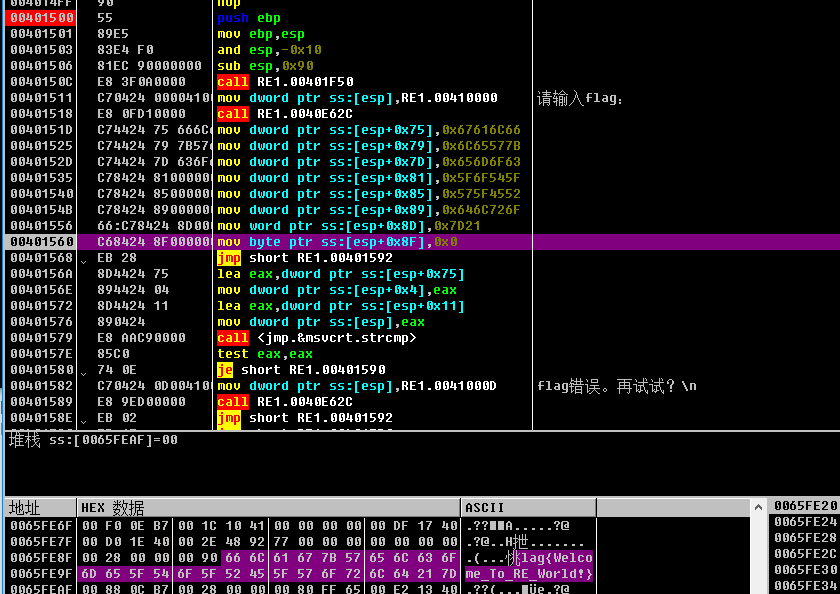Select the push ebp instruction

[x=249, y=18]
